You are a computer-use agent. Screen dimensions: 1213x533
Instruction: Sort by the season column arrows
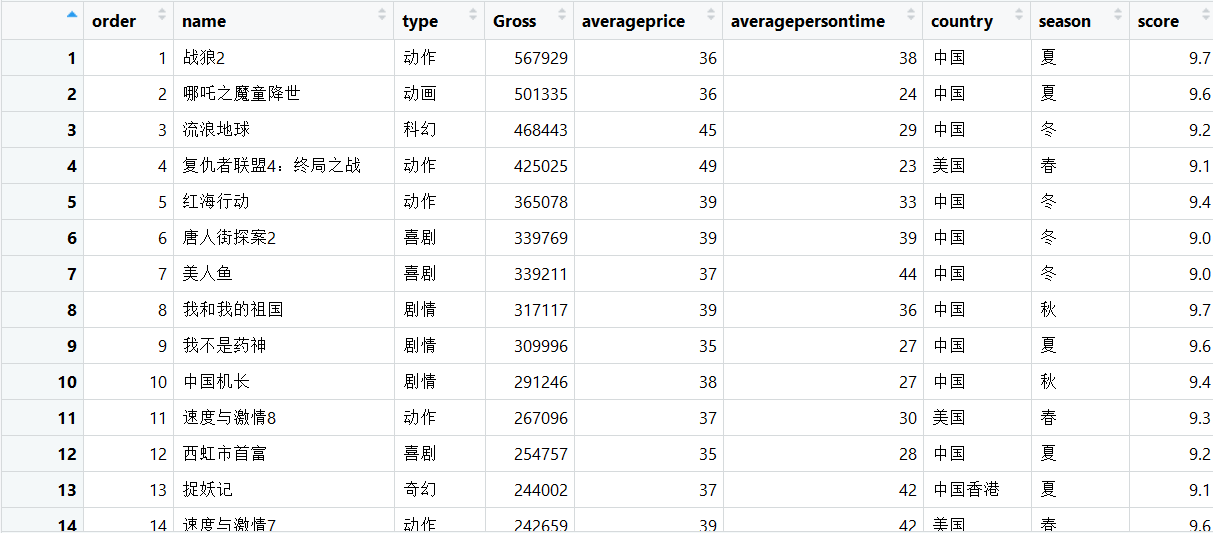click(1117, 16)
